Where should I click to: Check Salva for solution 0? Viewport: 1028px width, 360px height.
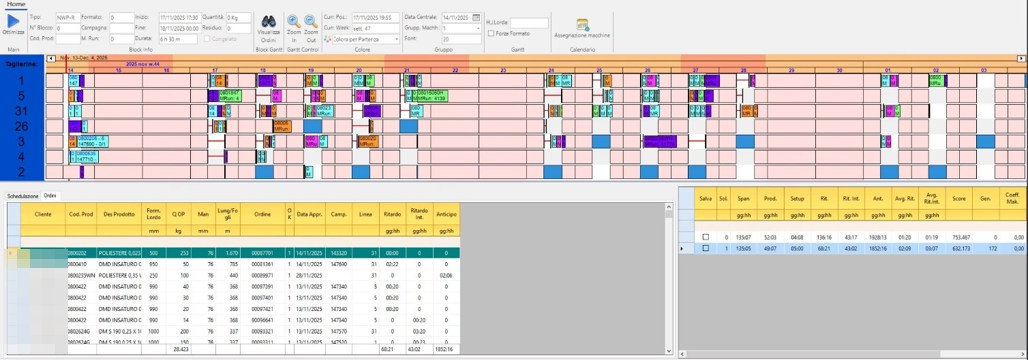(705, 237)
